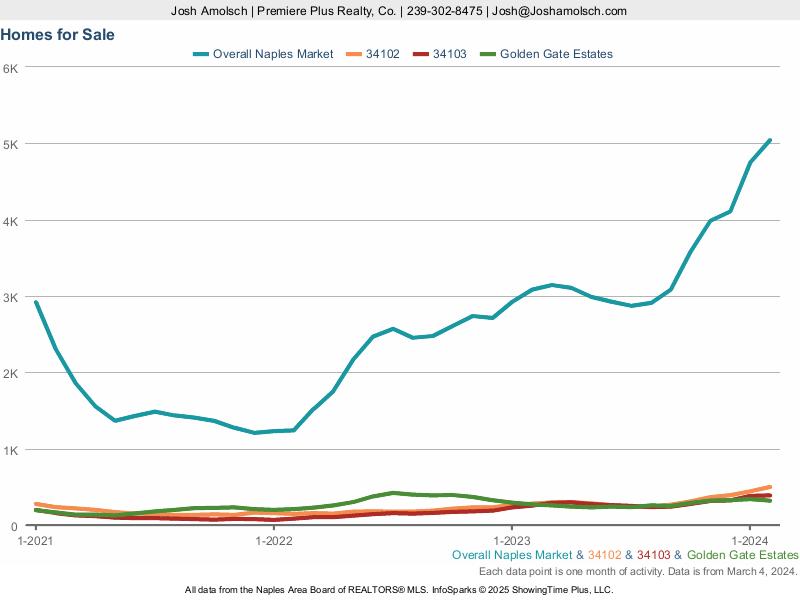Click the green Golden Gate Estates legend swatch

coord(488,54)
